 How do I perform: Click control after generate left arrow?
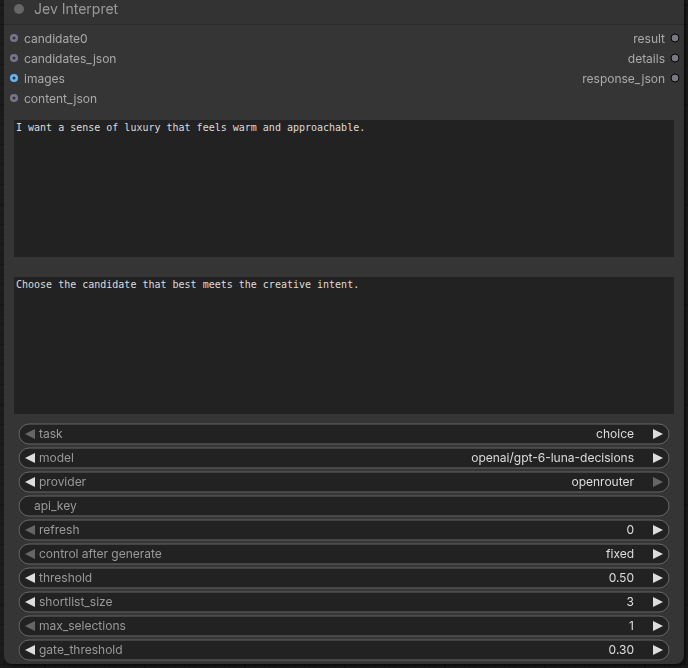[x=30, y=554]
